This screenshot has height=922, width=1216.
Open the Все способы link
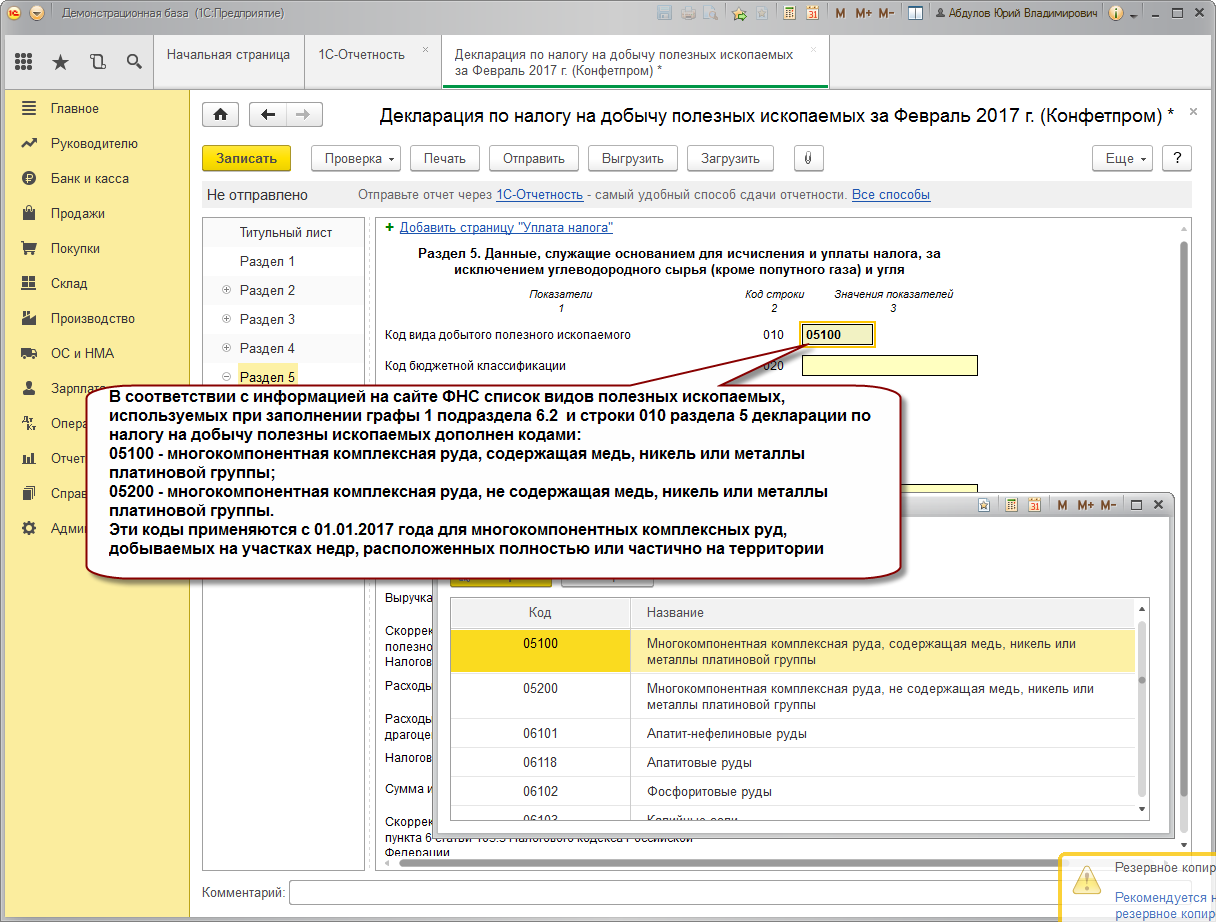click(890, 195)
